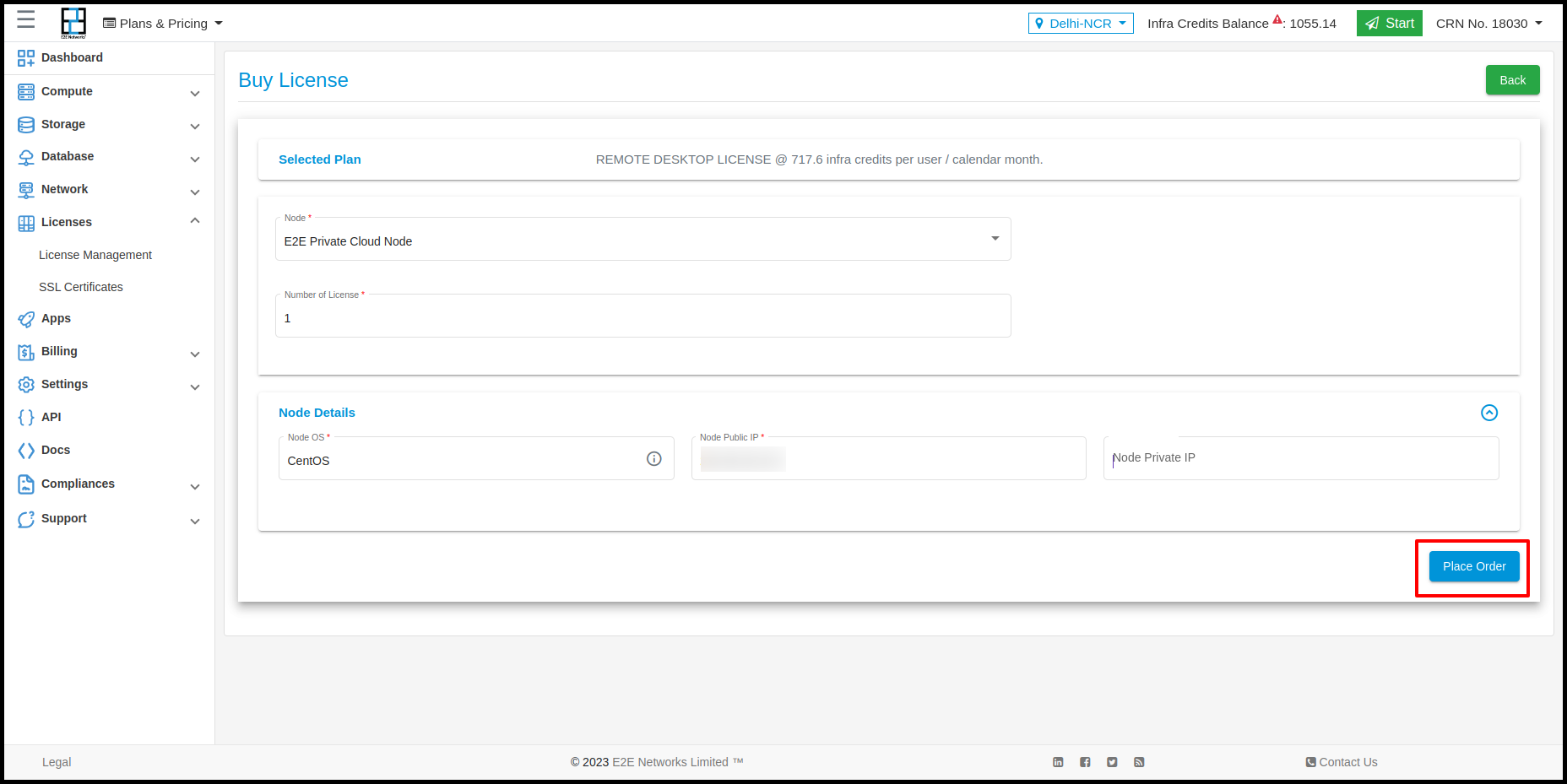Click the Database icon in sidebar

[x=26, y=157]
